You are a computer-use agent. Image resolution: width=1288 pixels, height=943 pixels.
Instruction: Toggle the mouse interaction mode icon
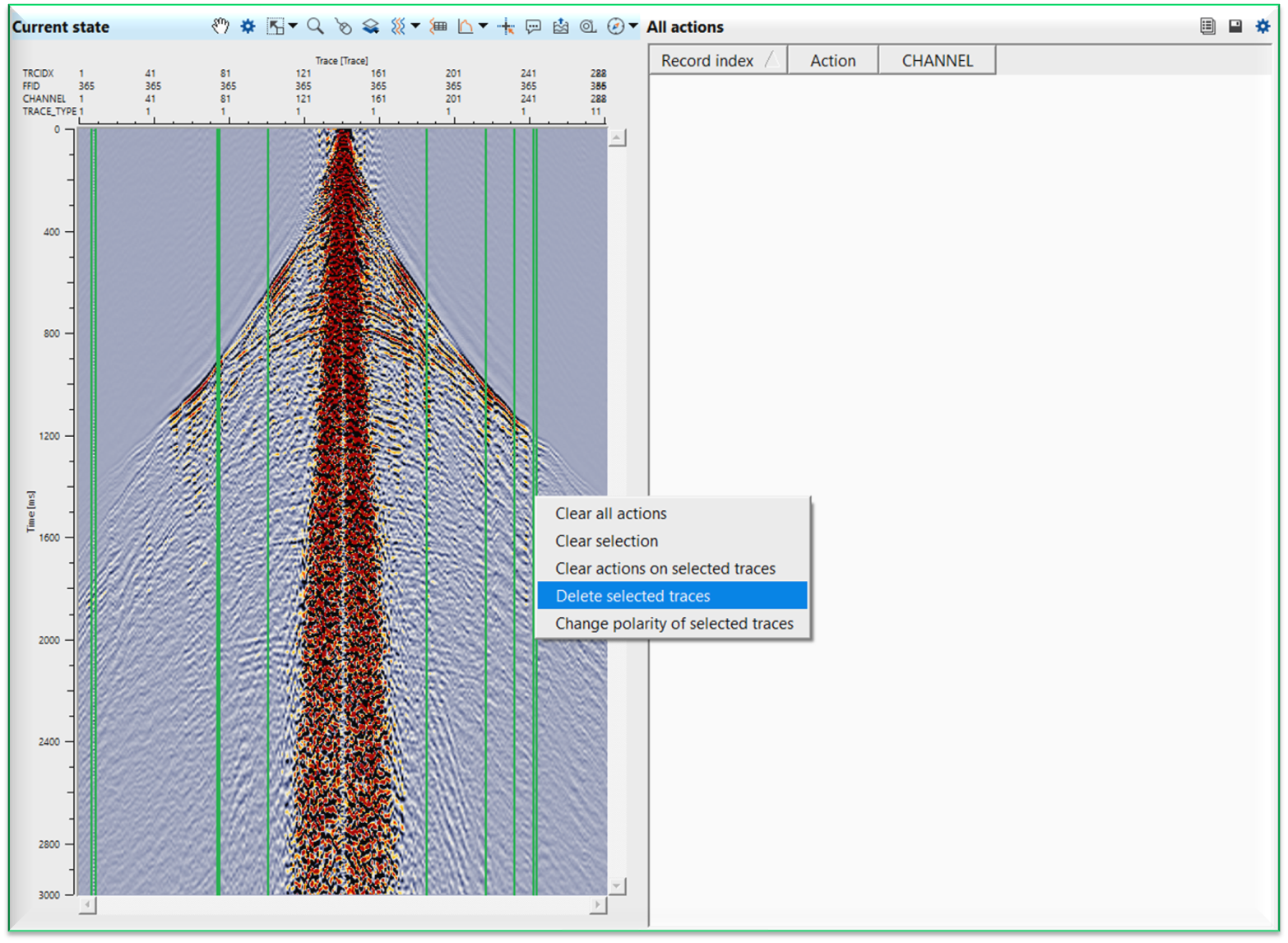(x=343, y=26)
